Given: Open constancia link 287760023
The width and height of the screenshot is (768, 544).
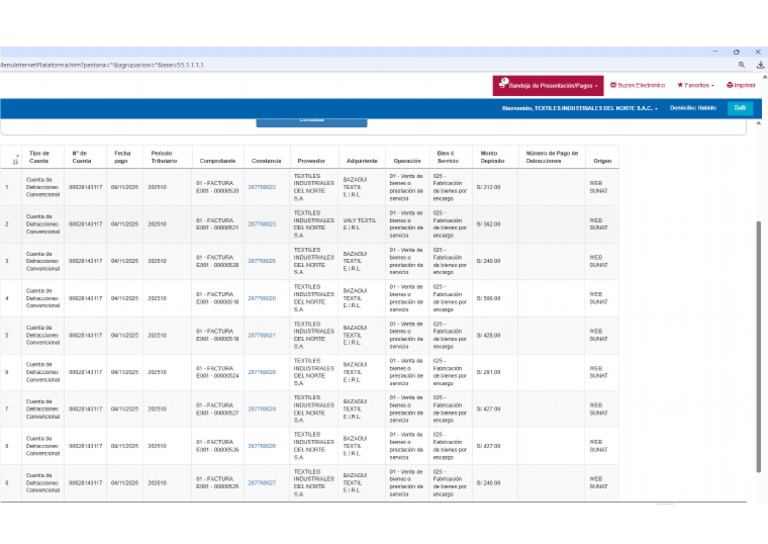Looking at the screenshot, I should pyautogui.click(x=262, y=224).
